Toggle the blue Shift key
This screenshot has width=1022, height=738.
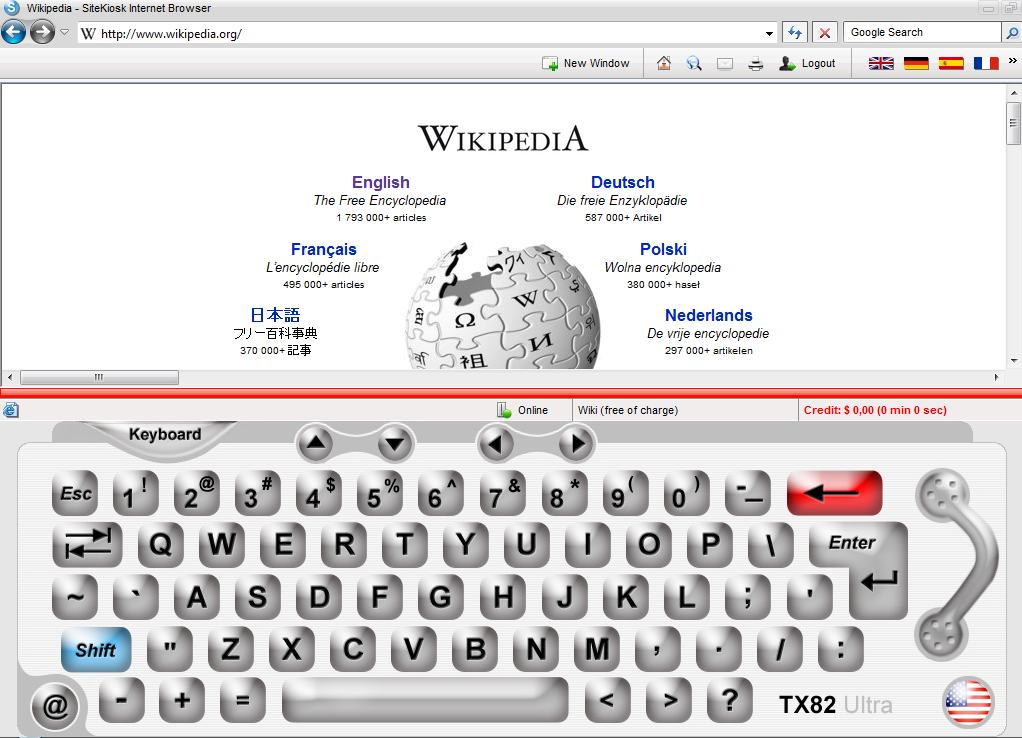[96, 649]
